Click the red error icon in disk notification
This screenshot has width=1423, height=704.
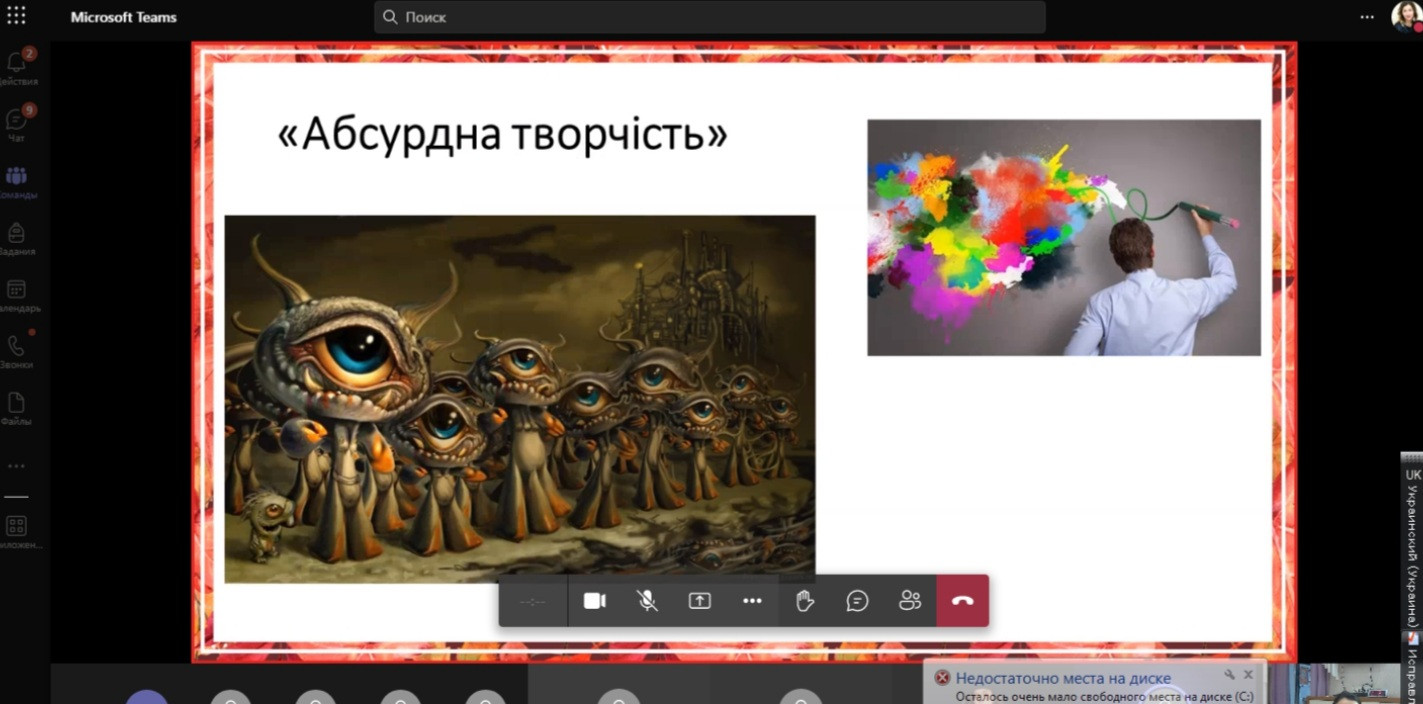coord(942,678)
